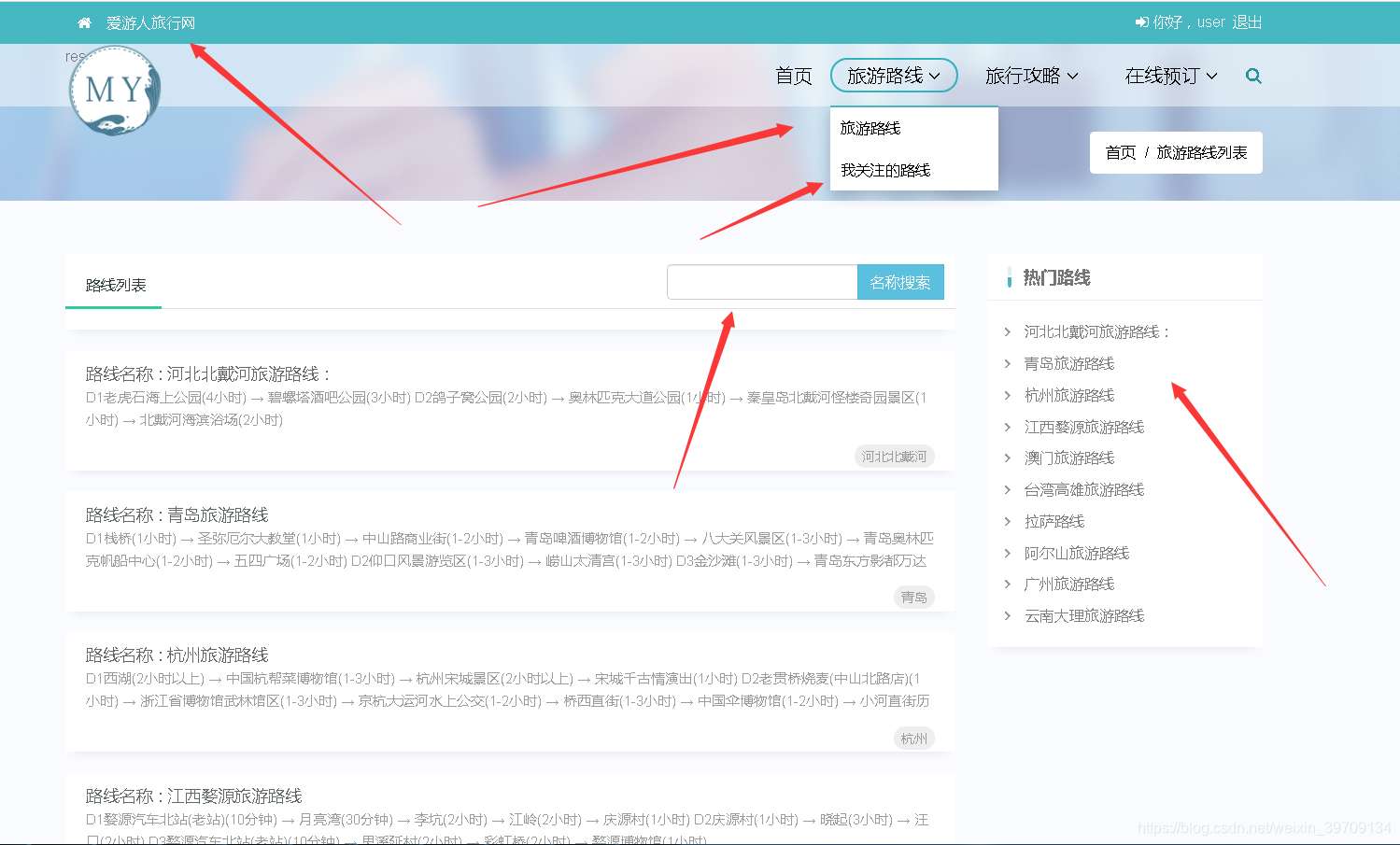Screen dimensions: 1400x845
Task: Open 拉萨路线 in hot routes
Action: [1054, 521]
